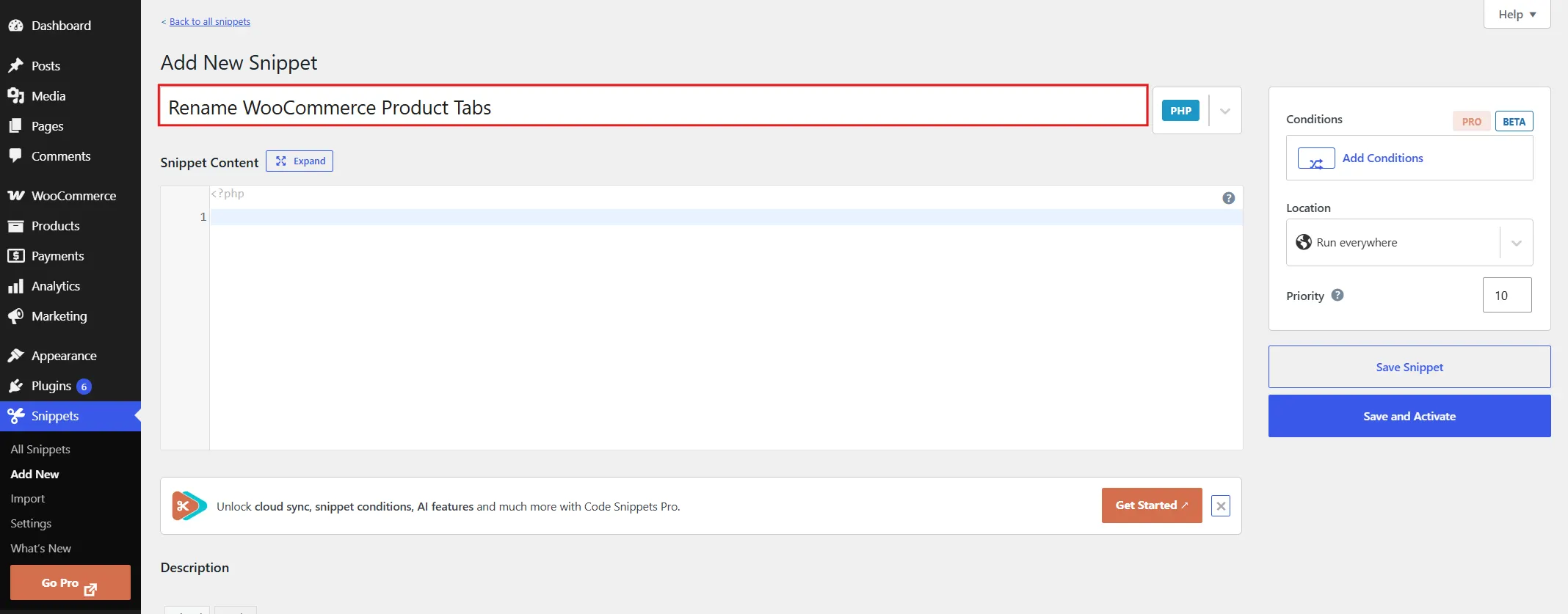Open the Analytics menu

coord(70,286)
